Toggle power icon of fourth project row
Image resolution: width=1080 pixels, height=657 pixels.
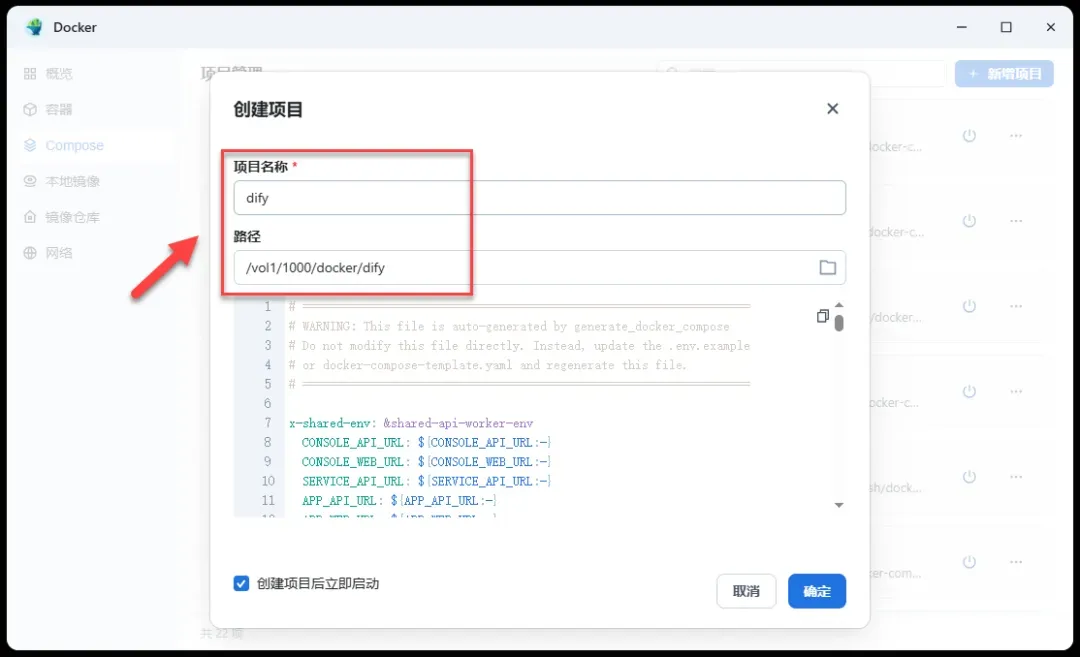pyautogui.click(x=969, y=392)
